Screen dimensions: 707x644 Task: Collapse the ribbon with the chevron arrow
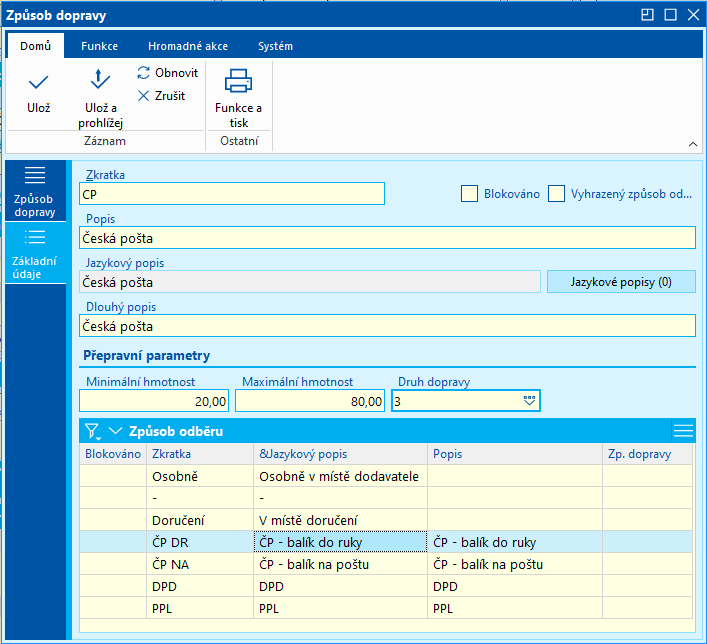(693, 144)
